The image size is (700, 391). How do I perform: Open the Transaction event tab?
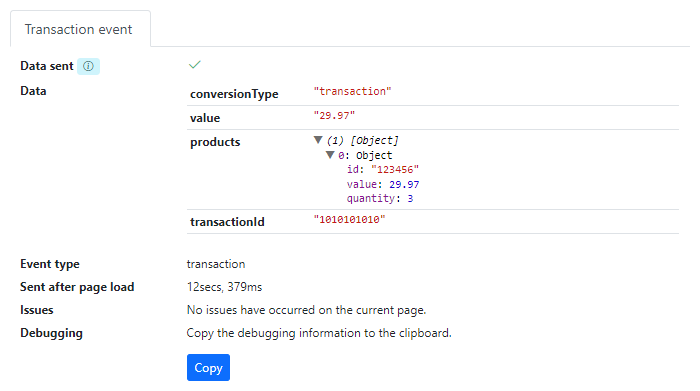[79, 29]
